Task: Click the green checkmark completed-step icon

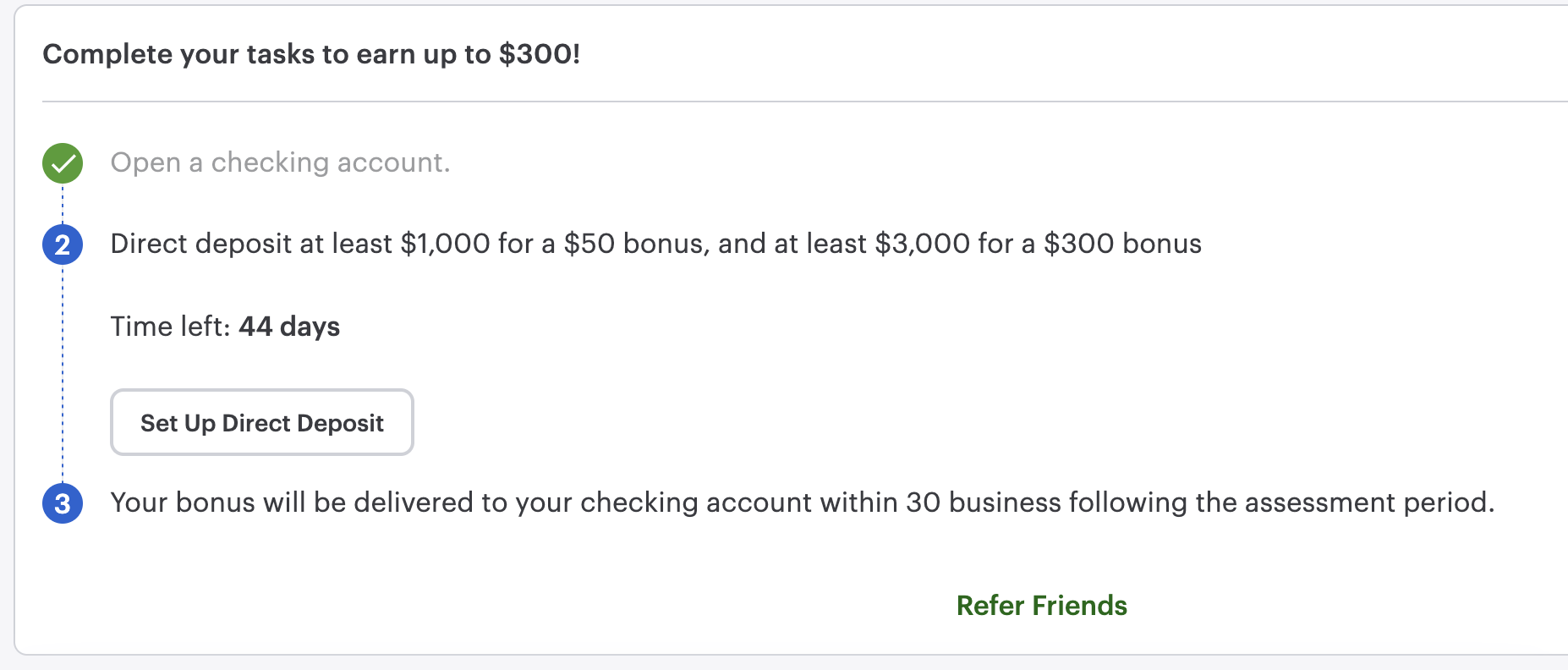Action: 63,163
